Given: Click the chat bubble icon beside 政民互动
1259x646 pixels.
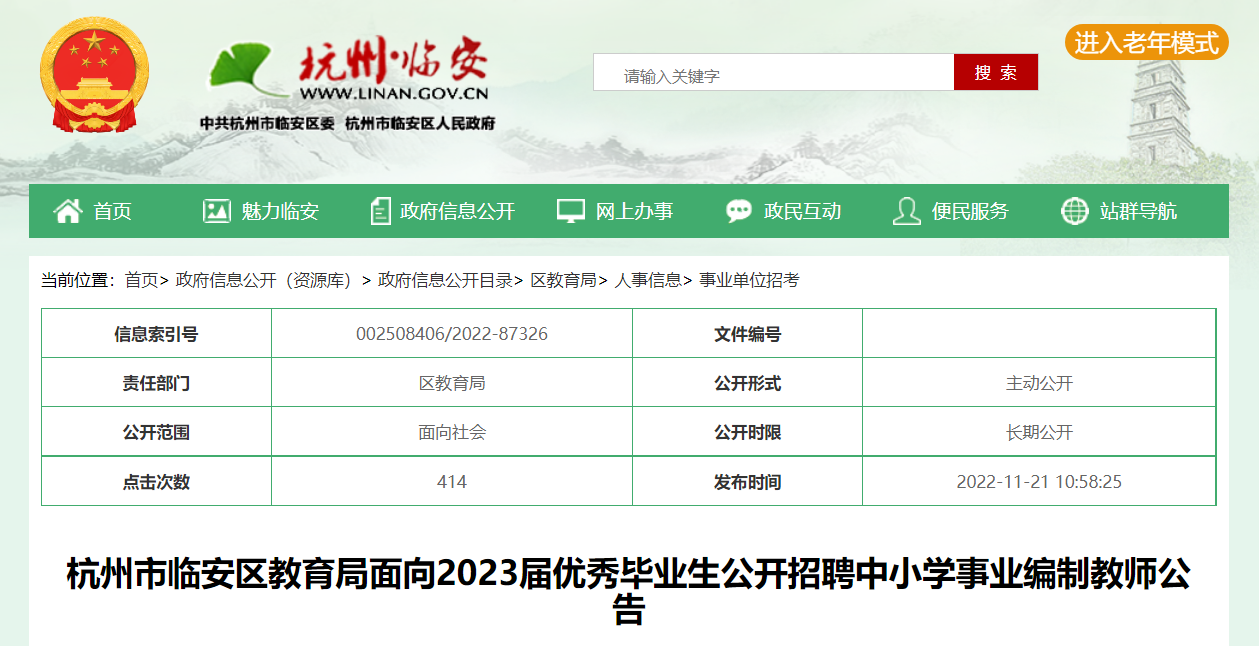Looking at the screenshot, I should (x=739, y=211).
